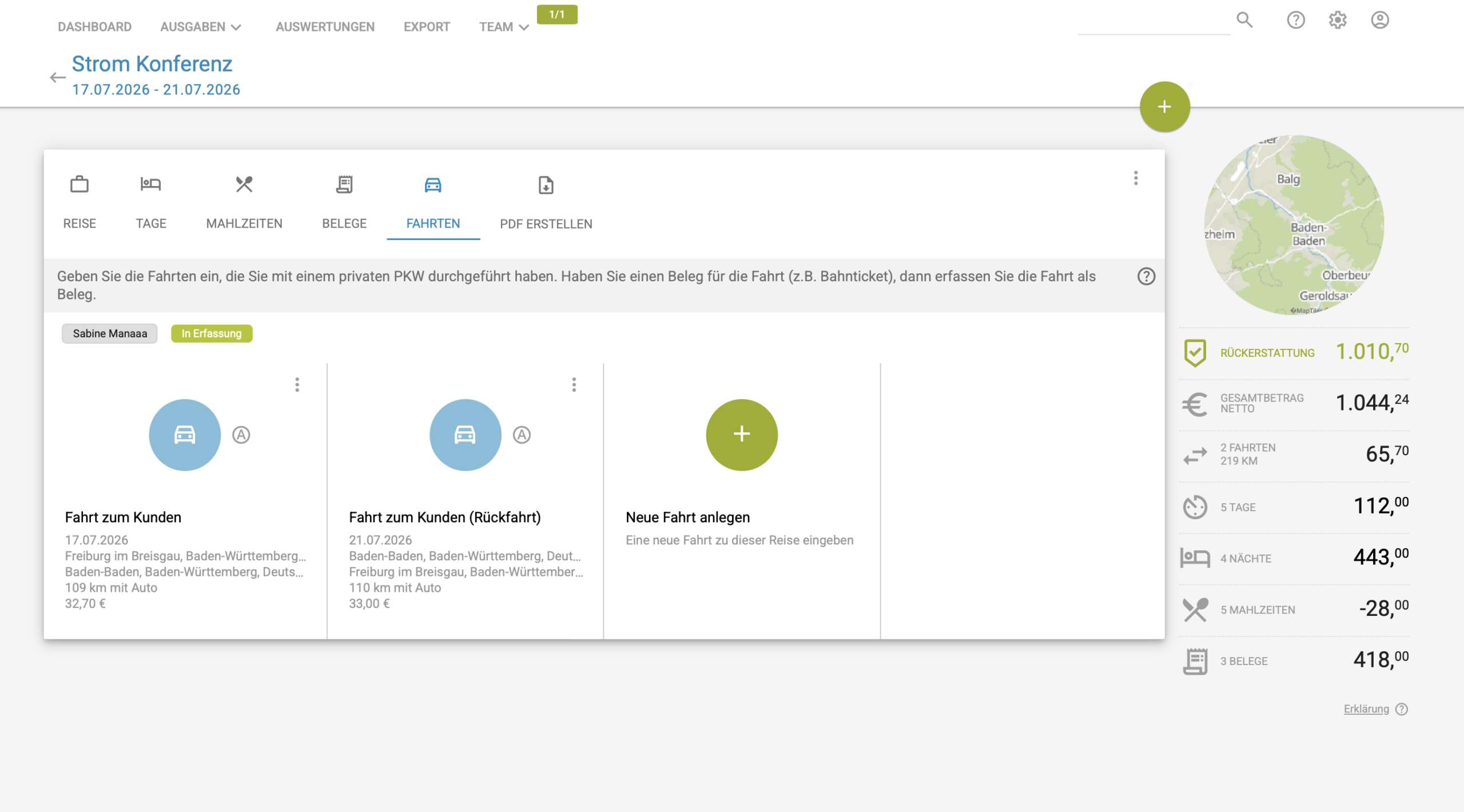Image resolution: width=1464 pixels, height=812 pixels.
Task: Expand the Ausgaben dropdown menu
Action: [x=201, y=27]
